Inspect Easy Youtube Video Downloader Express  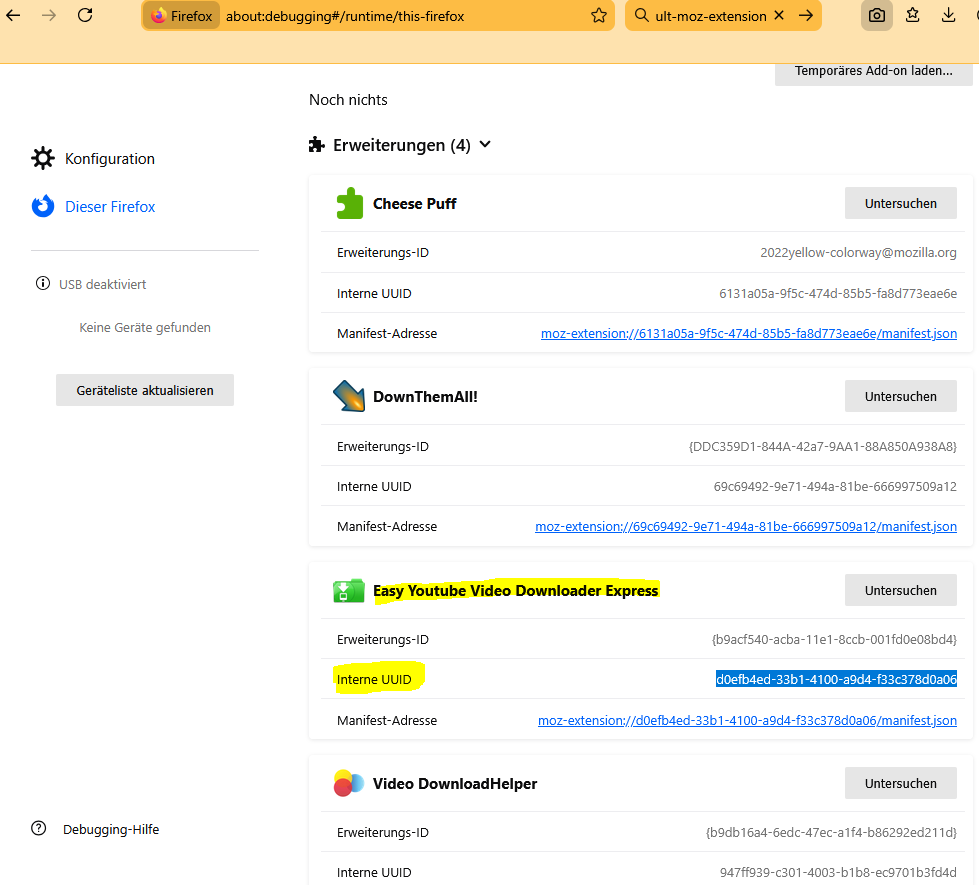tap(900, 590)
